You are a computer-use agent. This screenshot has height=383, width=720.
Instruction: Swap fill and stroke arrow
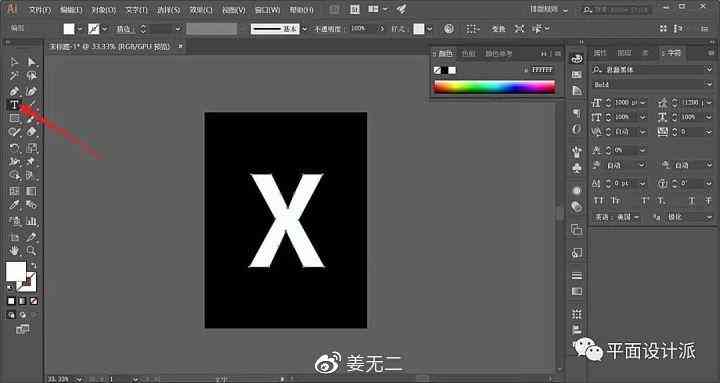point(34,265)
